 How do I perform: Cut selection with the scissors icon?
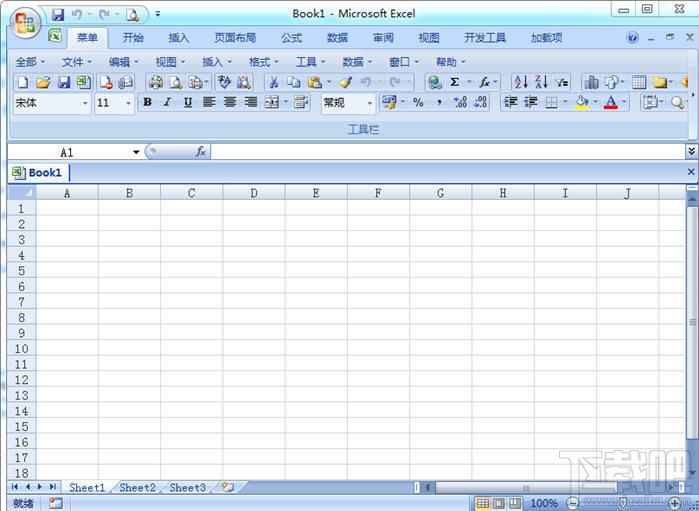(x=274, y=82)
